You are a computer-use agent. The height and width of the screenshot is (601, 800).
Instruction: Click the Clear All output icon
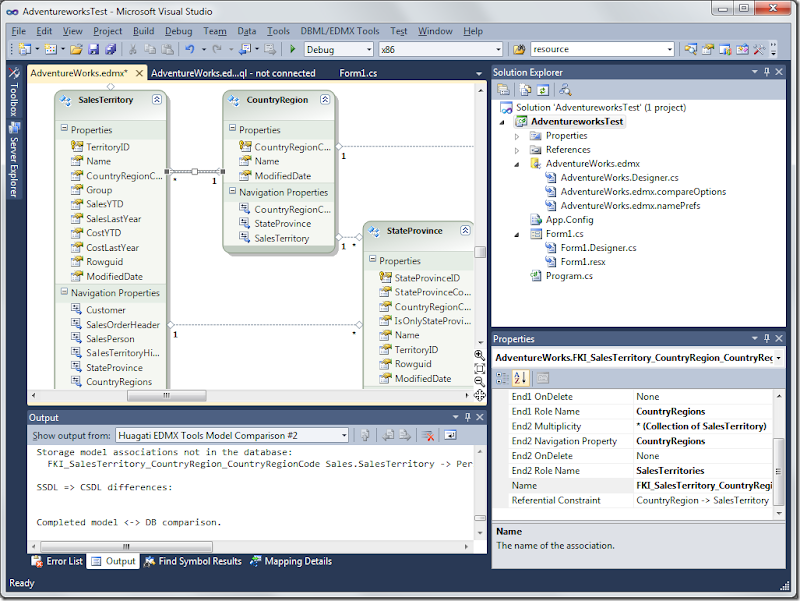point(427,434)
